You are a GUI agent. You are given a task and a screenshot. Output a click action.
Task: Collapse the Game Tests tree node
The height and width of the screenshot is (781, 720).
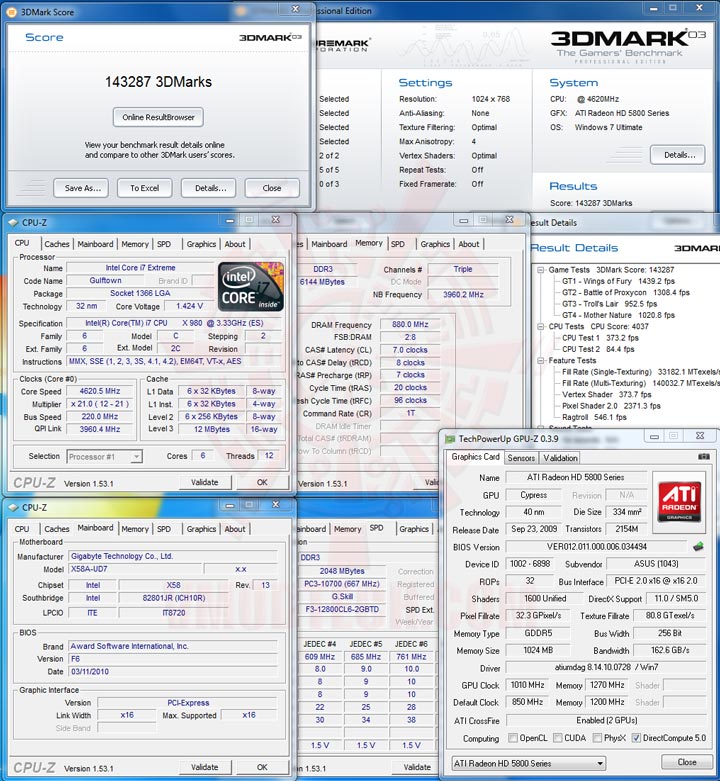[541, 269]
